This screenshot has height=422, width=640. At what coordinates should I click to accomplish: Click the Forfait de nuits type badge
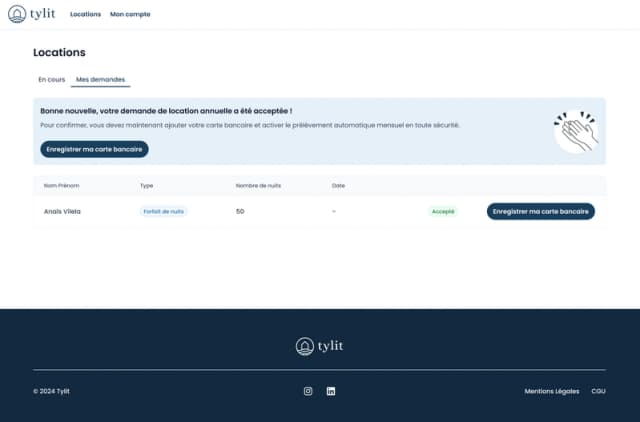point(163,212)
